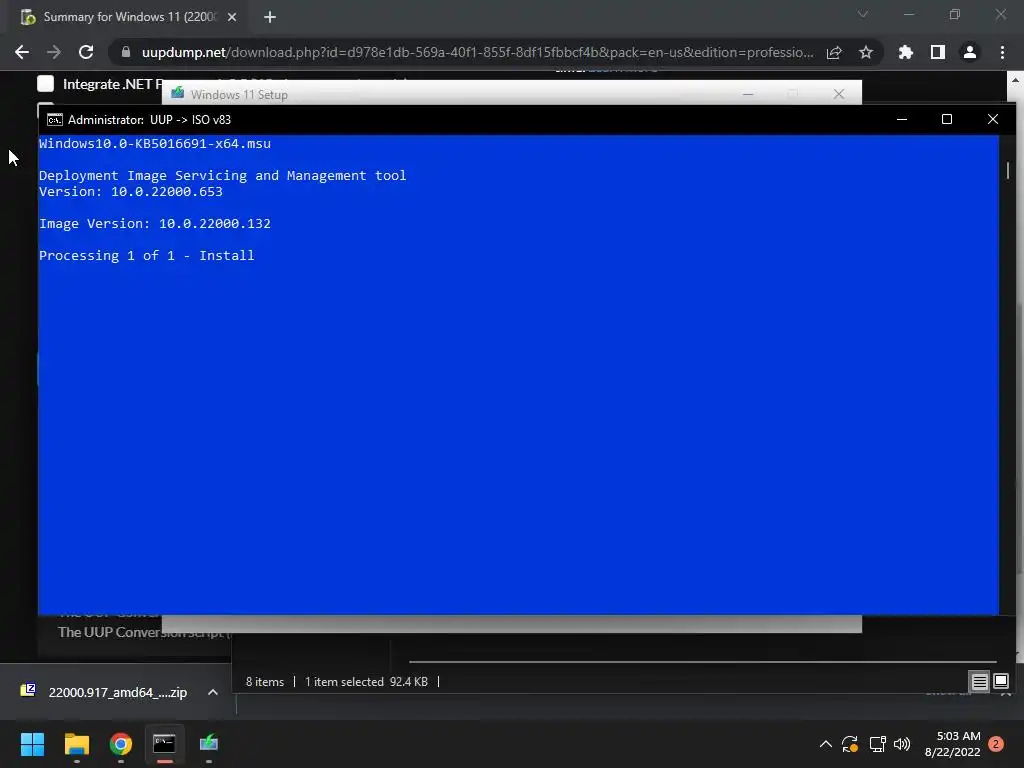Open the Windows Start menu
Image resolution: width=1024 pixels, height=768 pixels.
(32, 743)
